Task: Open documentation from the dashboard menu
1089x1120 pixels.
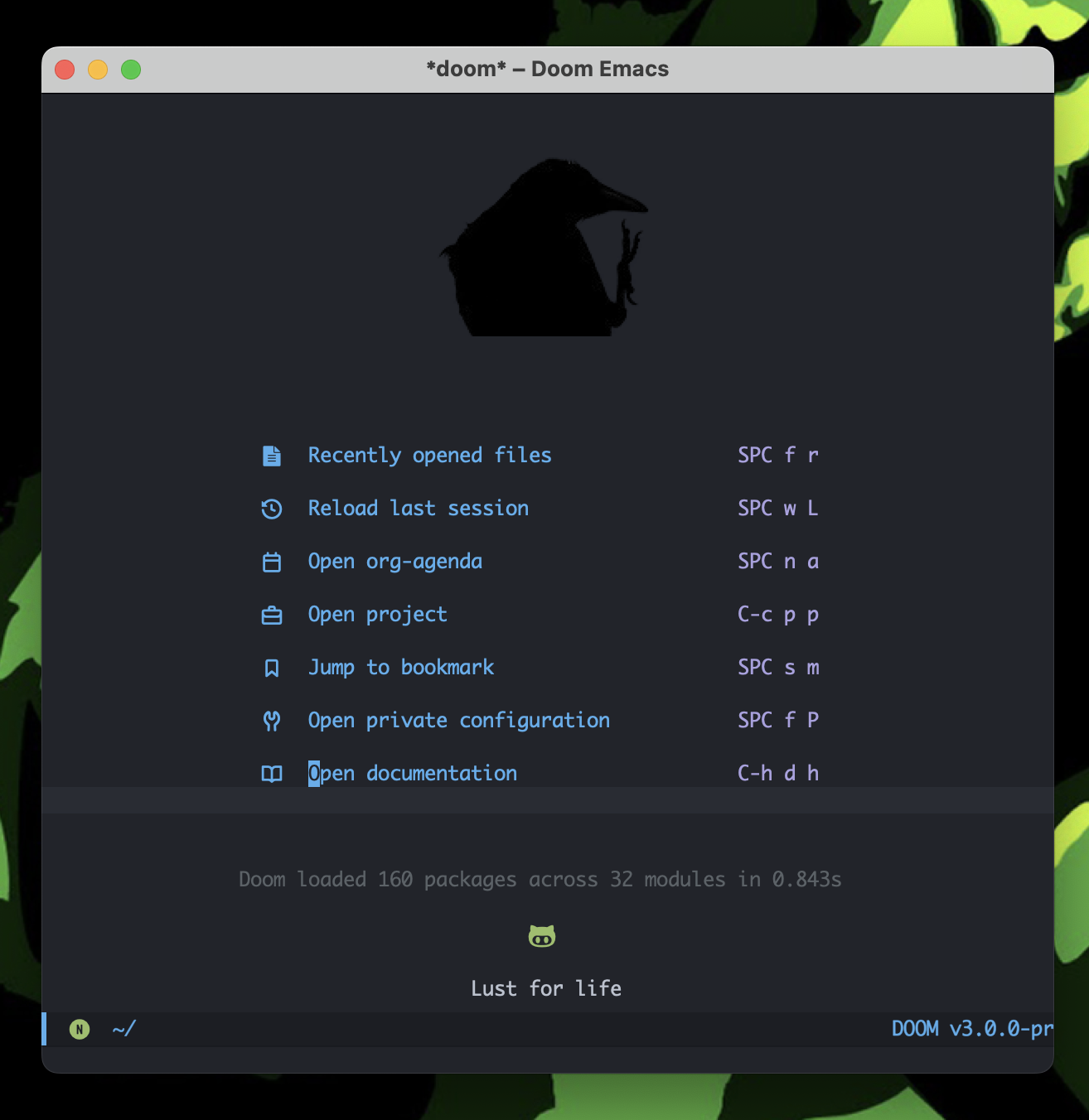Action: coord(413,774)
